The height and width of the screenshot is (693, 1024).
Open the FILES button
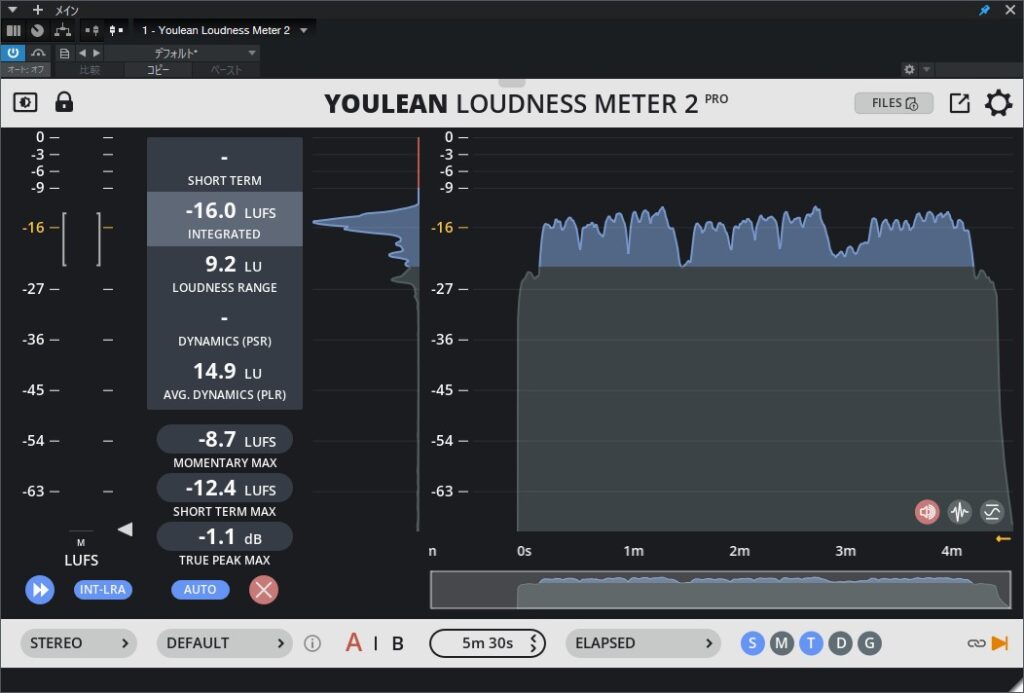[893, 103]
